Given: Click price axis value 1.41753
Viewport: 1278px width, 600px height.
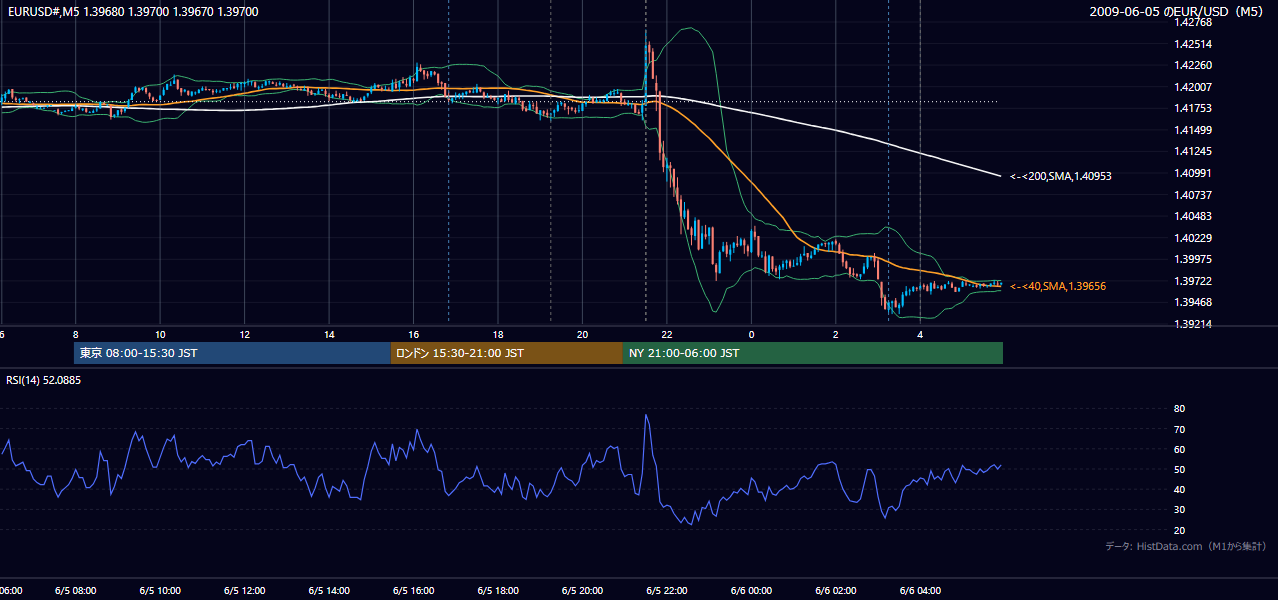Looking at the screenshot, I should [1193, 108].
